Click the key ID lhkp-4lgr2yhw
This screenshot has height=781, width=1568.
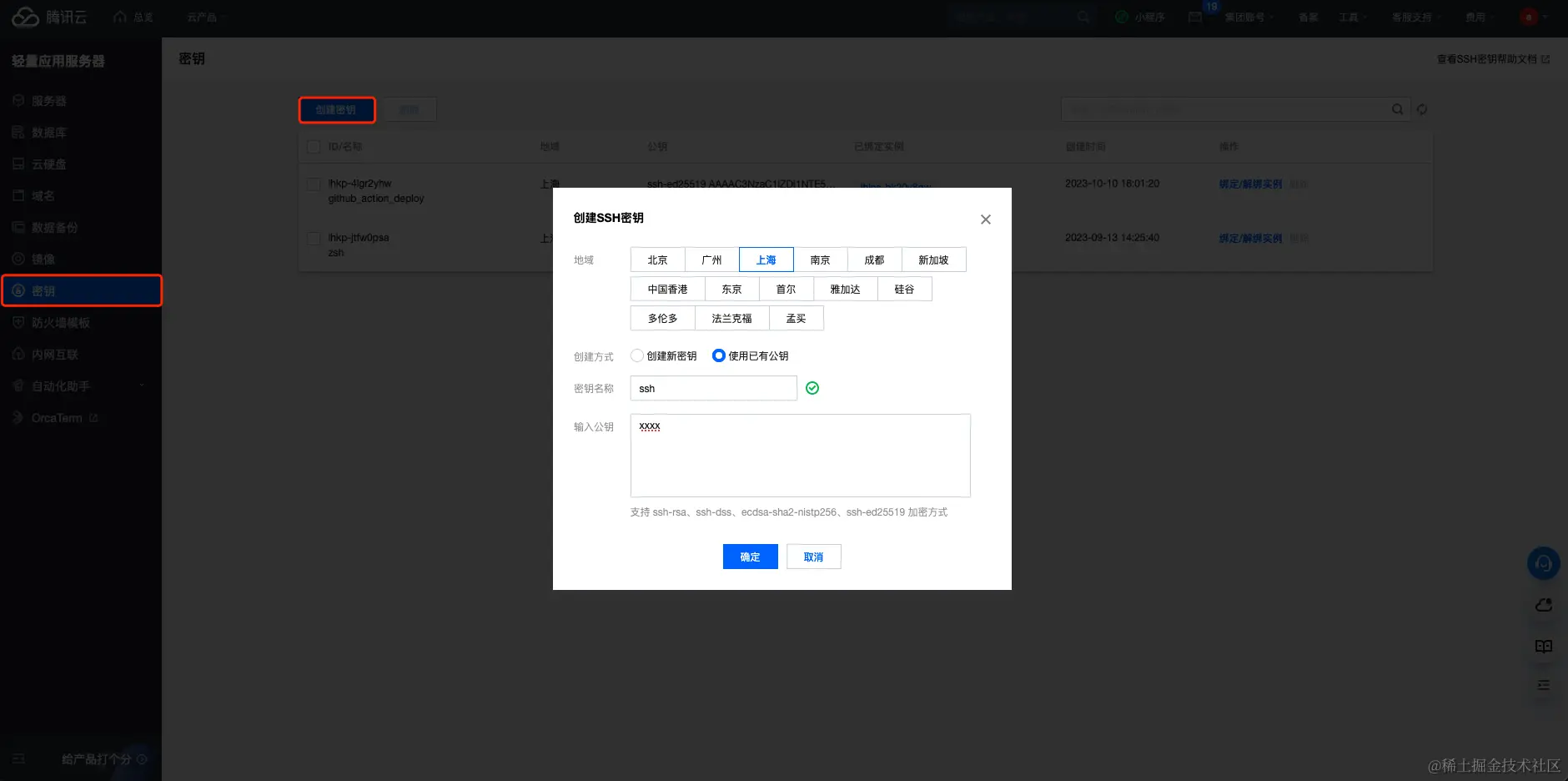coord(359,184)
